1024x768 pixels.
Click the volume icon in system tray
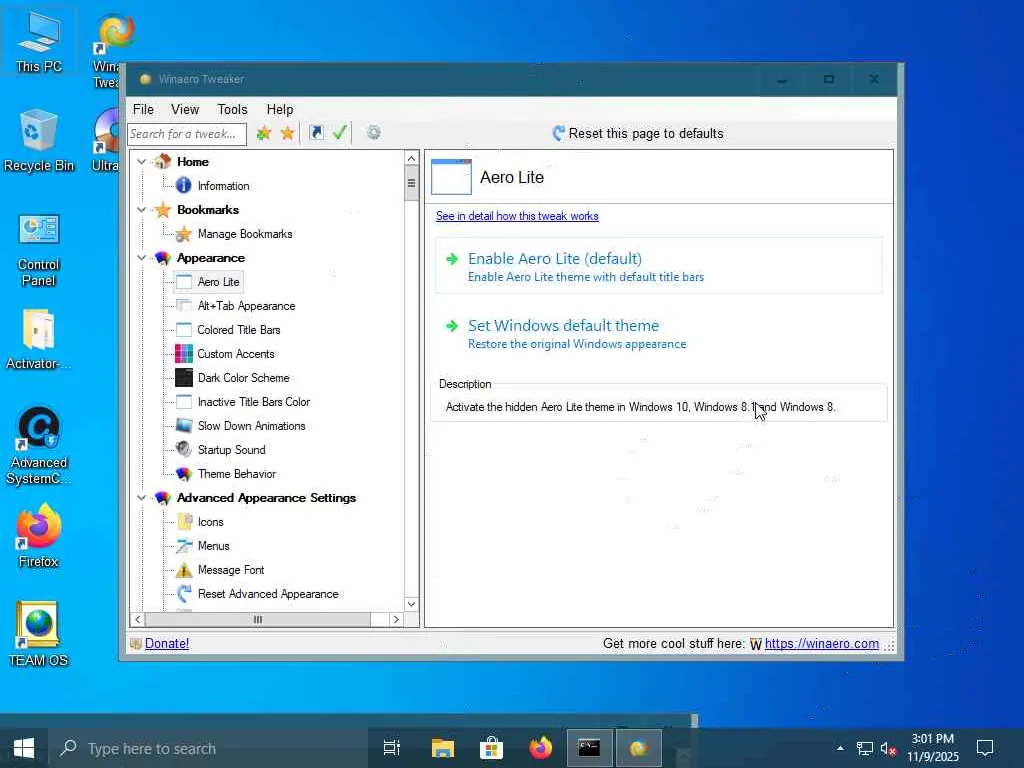click(x=888, y=748)
